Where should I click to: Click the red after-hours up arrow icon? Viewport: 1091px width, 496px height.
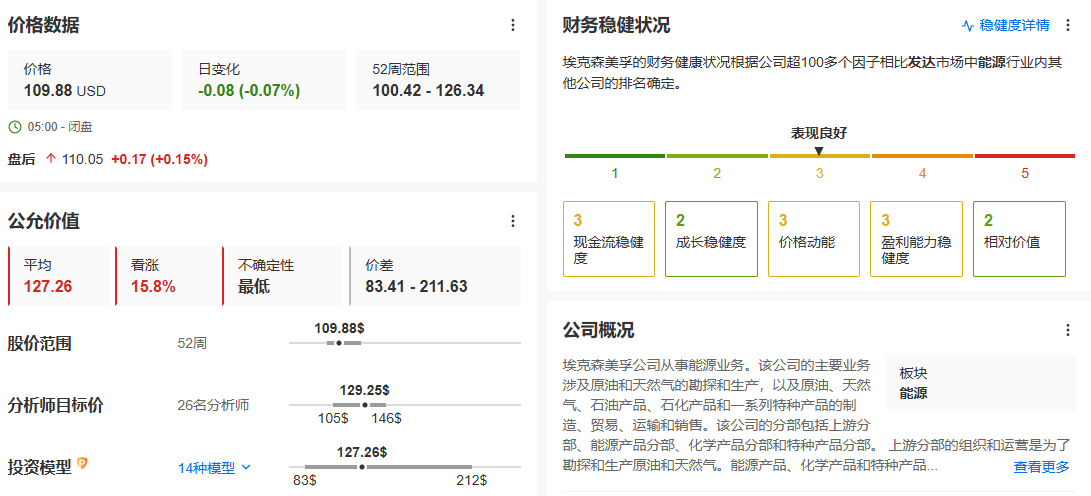click(50, 158)
